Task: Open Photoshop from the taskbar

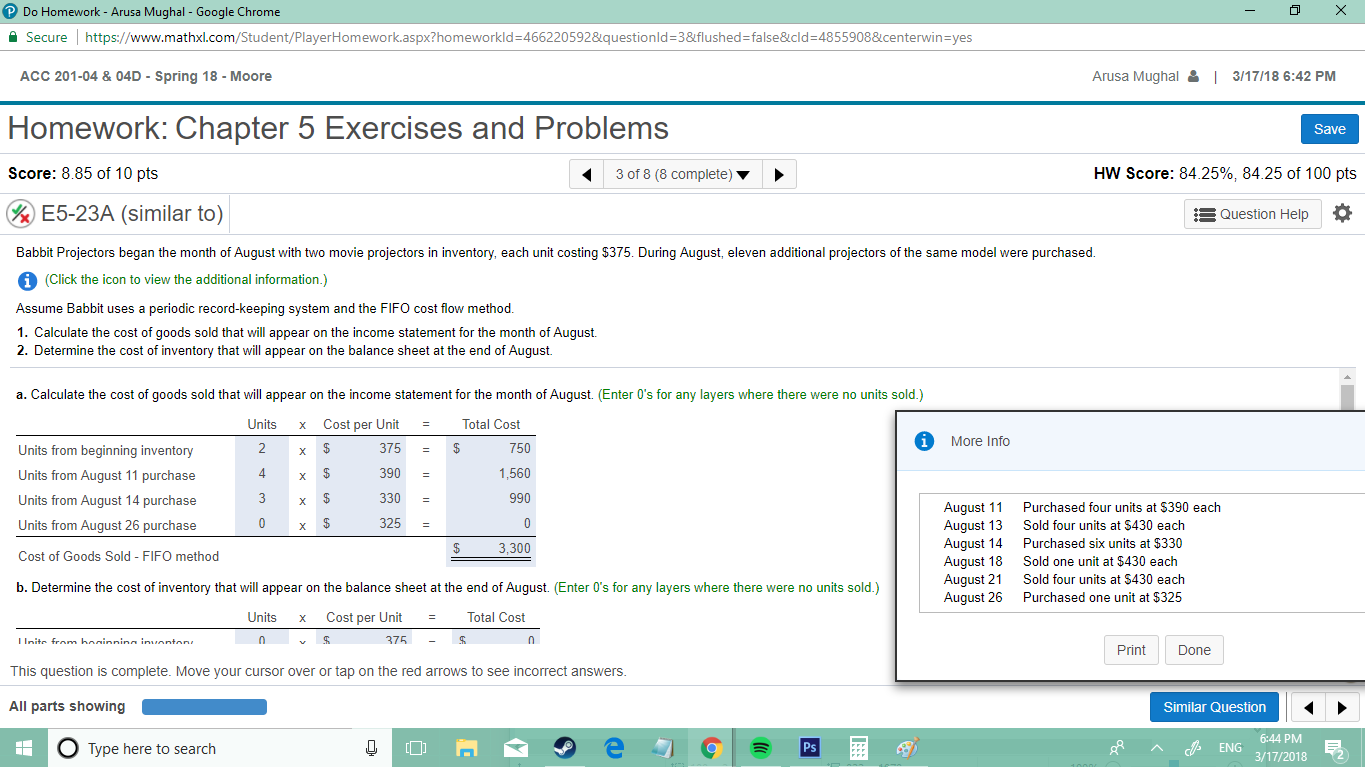Action: tap(809, 748)
